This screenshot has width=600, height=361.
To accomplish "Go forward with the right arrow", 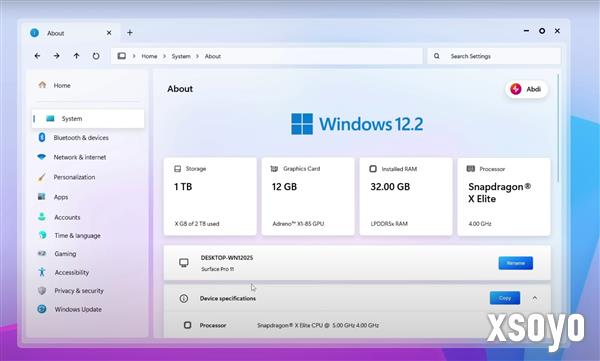I will pyautogui.click(x=57, y=56).
